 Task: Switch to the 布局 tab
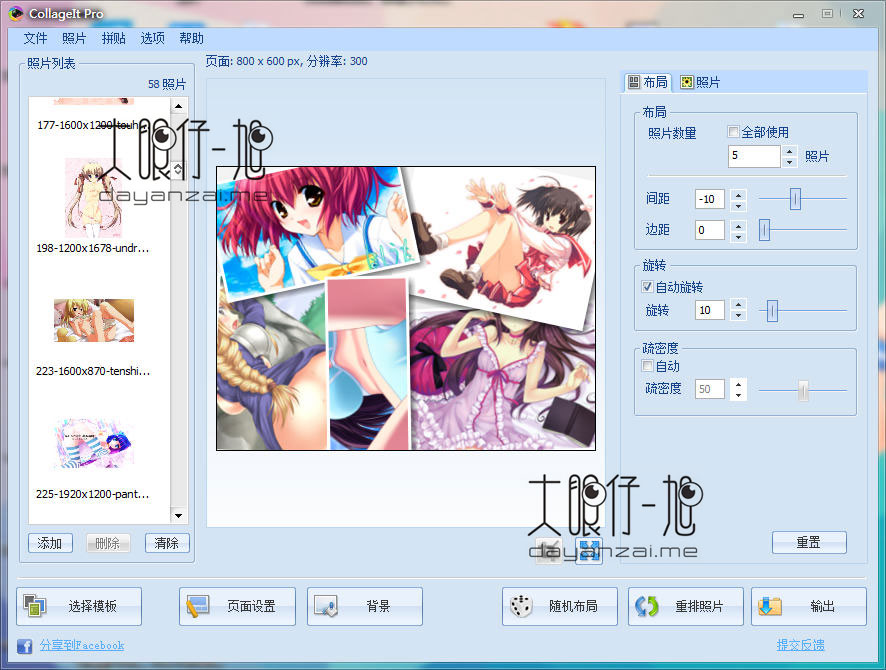(x=648, y=82)
